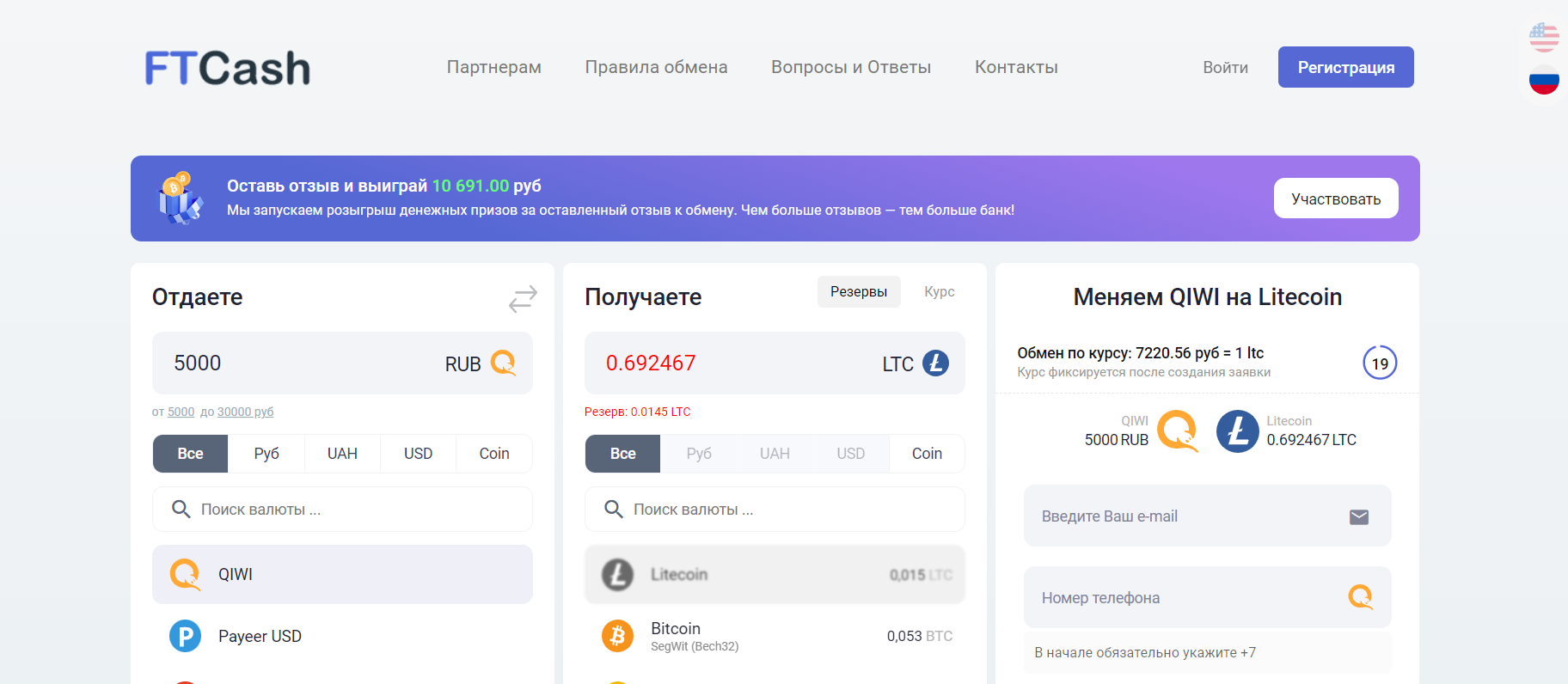The image size is (1568, 684).
Task: Click the Обмен по курсу rate text
Action: pyautogui.click(x=1140, y=353)
